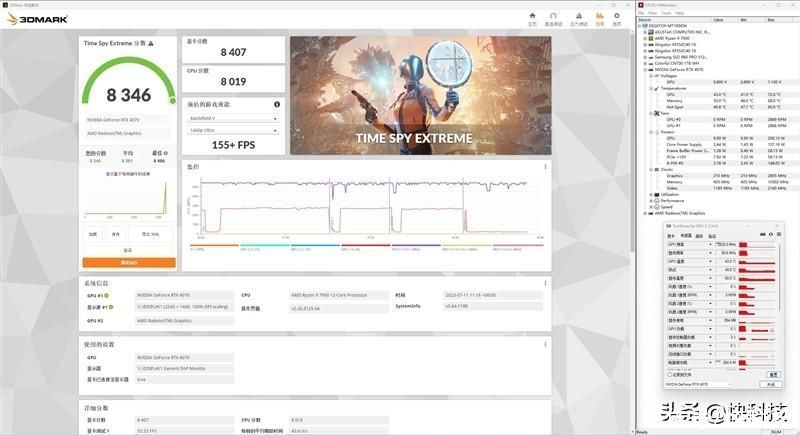Screen dimensions: 800x435
Task: Click the 155+ FPS estimate text
Action: click(x=233, y=145)
